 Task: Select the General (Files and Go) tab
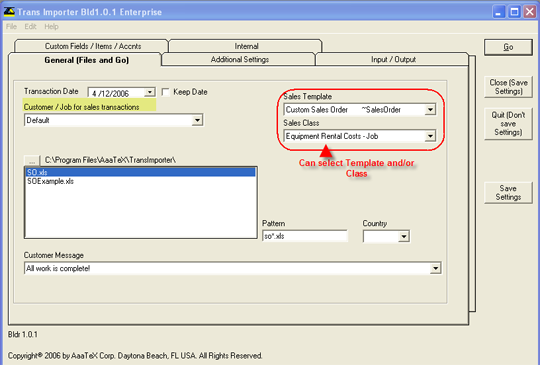(x=86, y=60)
